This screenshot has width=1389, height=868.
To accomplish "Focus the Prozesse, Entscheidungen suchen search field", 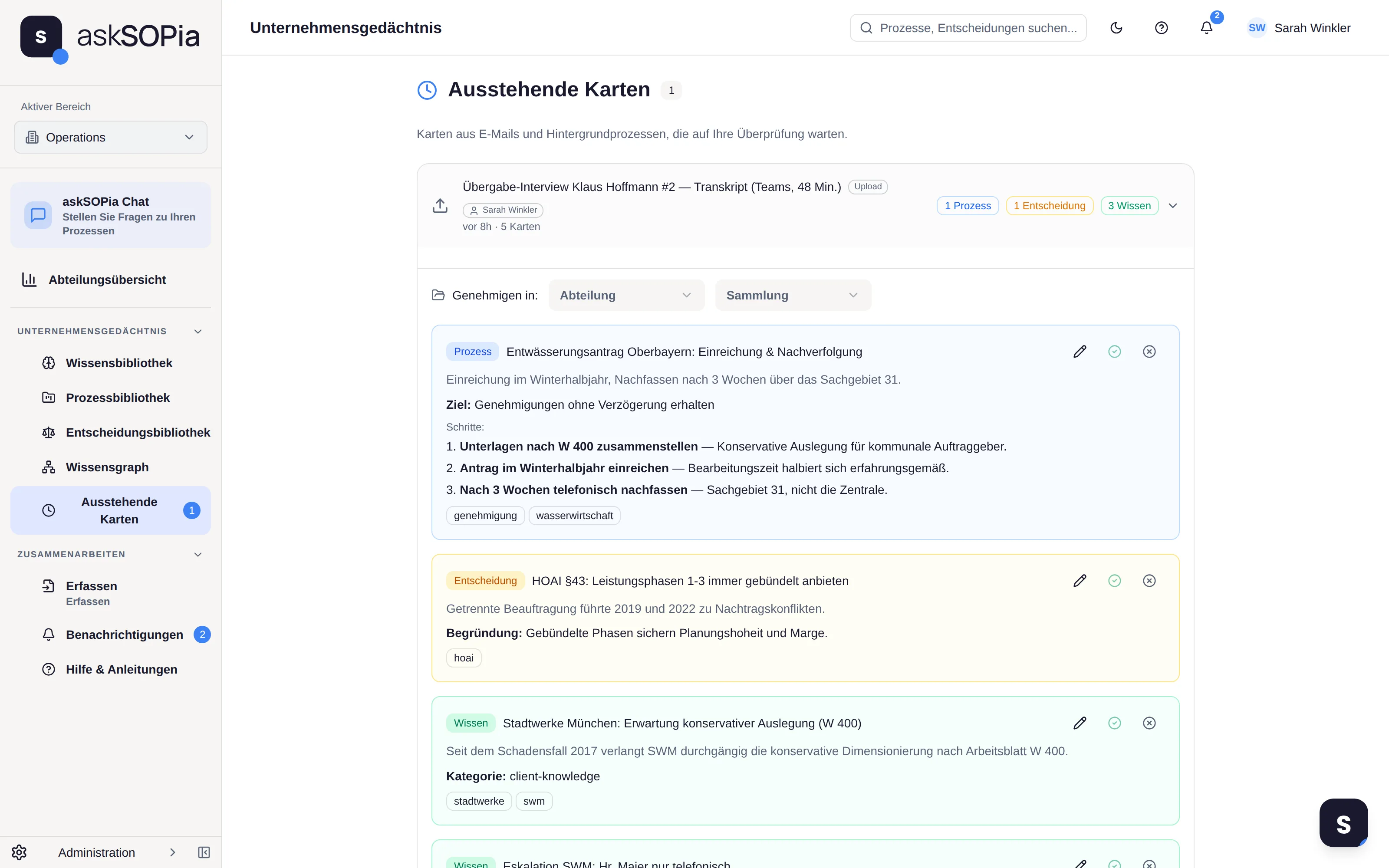I will pos(968,27).
